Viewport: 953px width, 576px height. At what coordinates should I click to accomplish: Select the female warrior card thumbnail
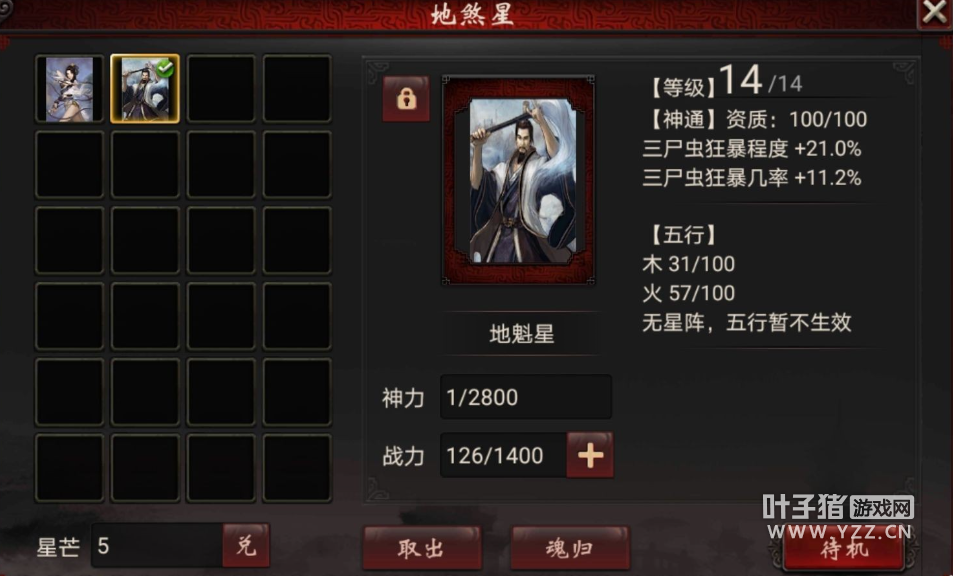pos(69,89)
